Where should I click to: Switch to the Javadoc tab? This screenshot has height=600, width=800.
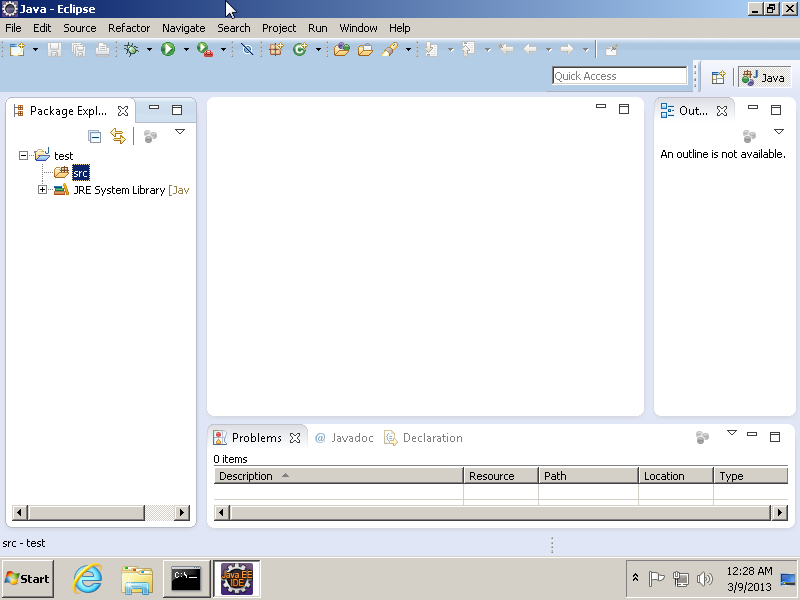pos(344,438)
